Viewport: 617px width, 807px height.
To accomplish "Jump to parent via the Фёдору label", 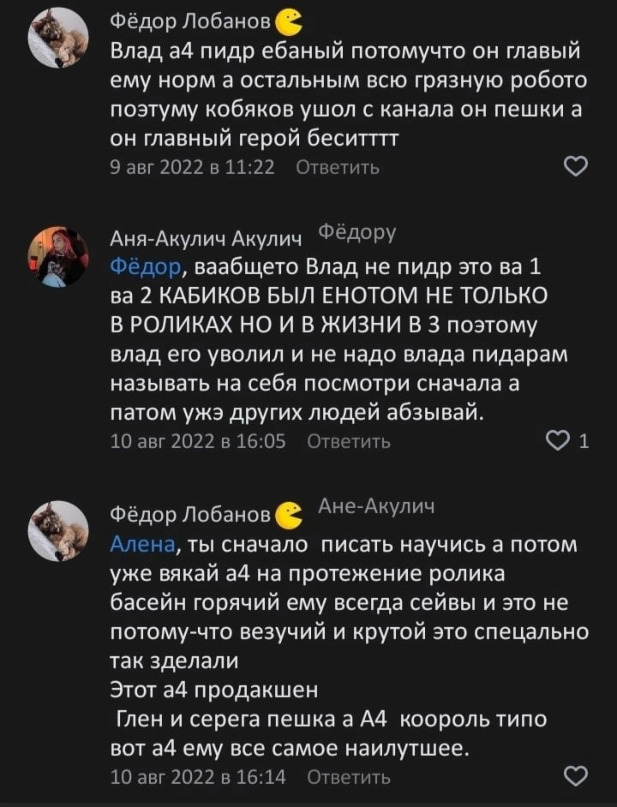I will coord(357,234).
